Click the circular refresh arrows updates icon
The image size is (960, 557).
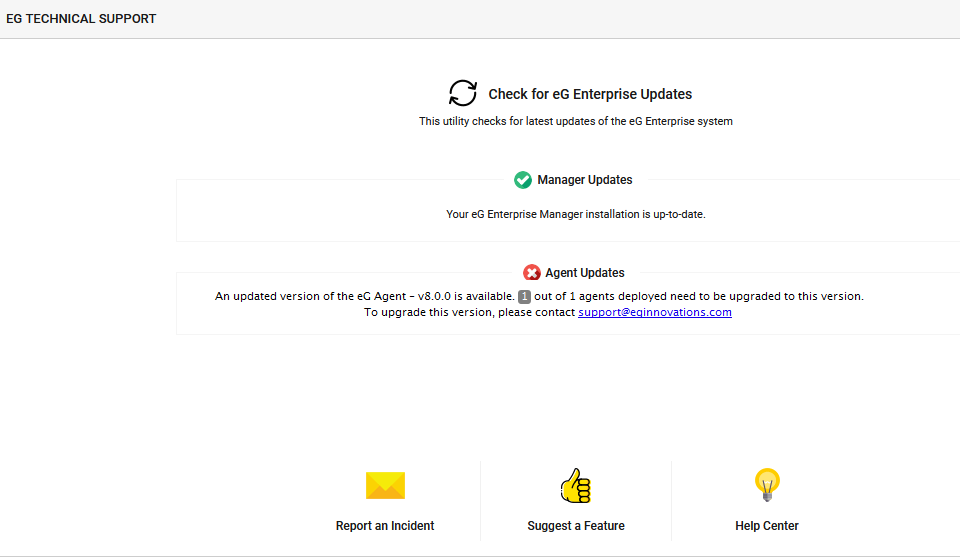click(x=463, y=93)
